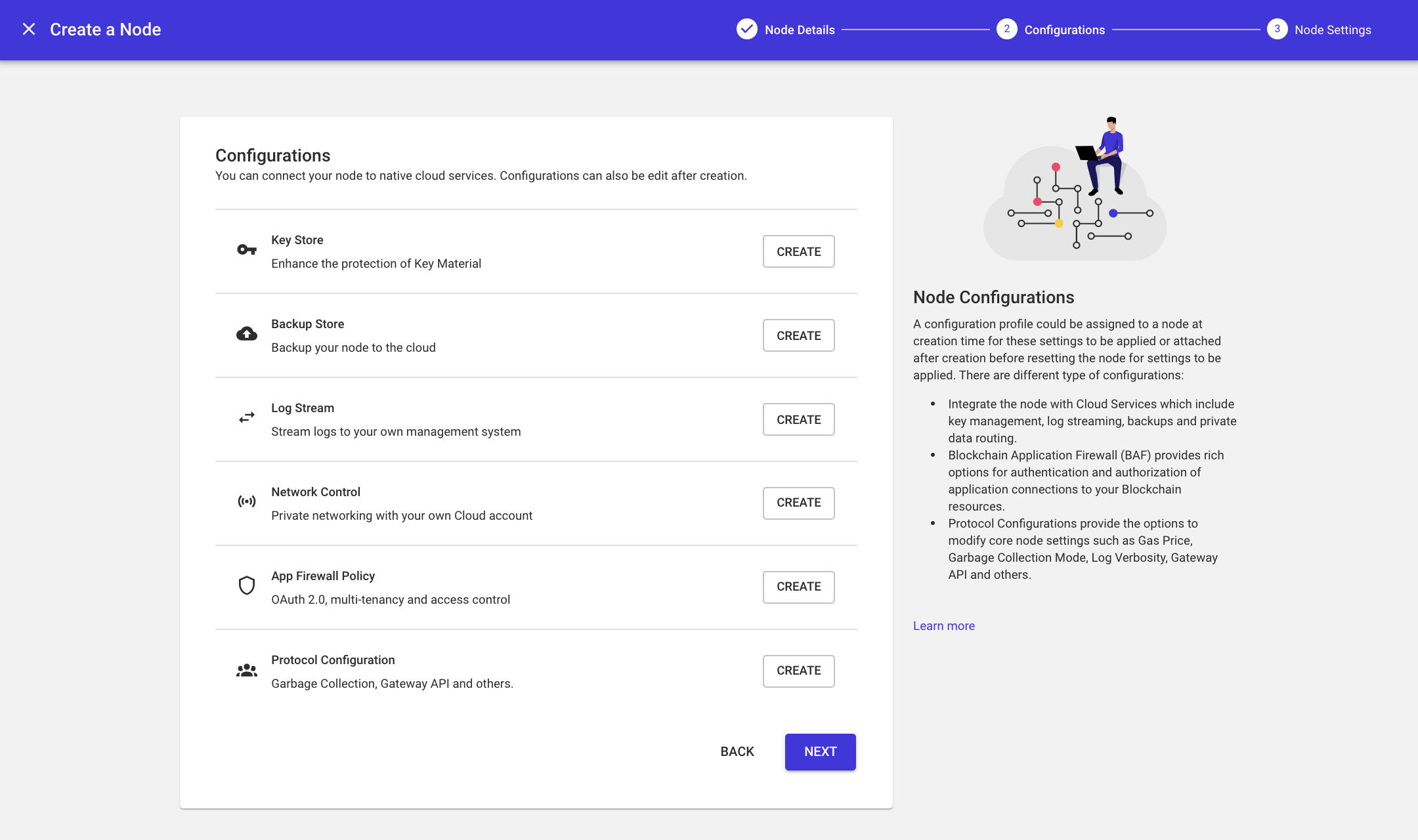Click the close X icon top left
Image resolution: width=1418 pixels, height=840 pixels.
coord(29,29)
